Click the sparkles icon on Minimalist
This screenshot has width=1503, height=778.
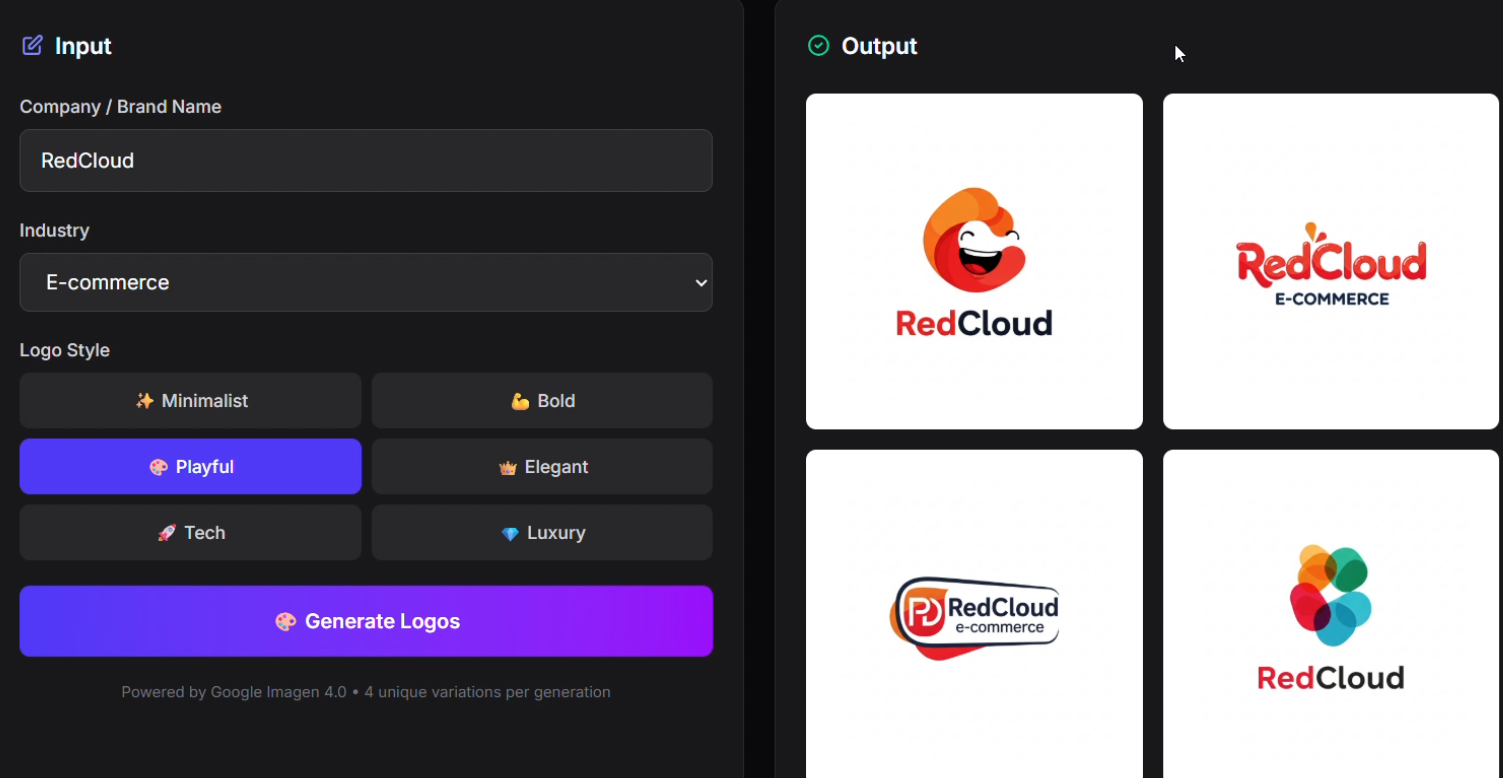coord(145,401)
